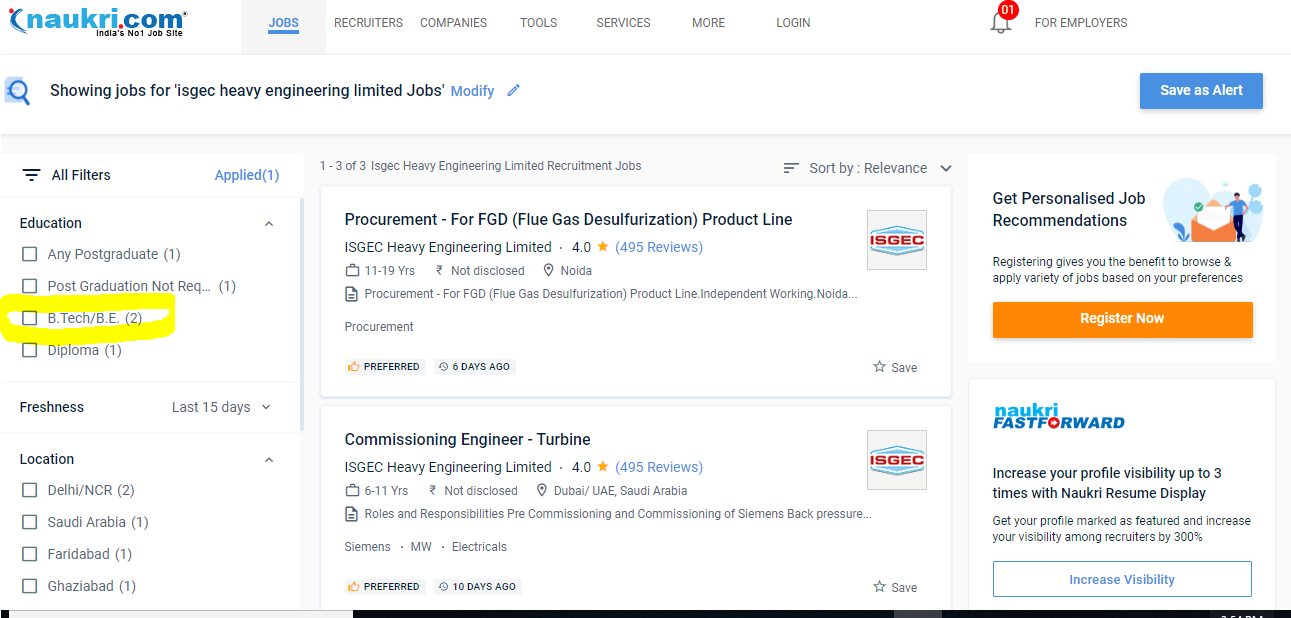This screenshot has width=1291, height=618.
Task: Tick the B.Tech/B.E. education checkbox
Action: (30, 318)
